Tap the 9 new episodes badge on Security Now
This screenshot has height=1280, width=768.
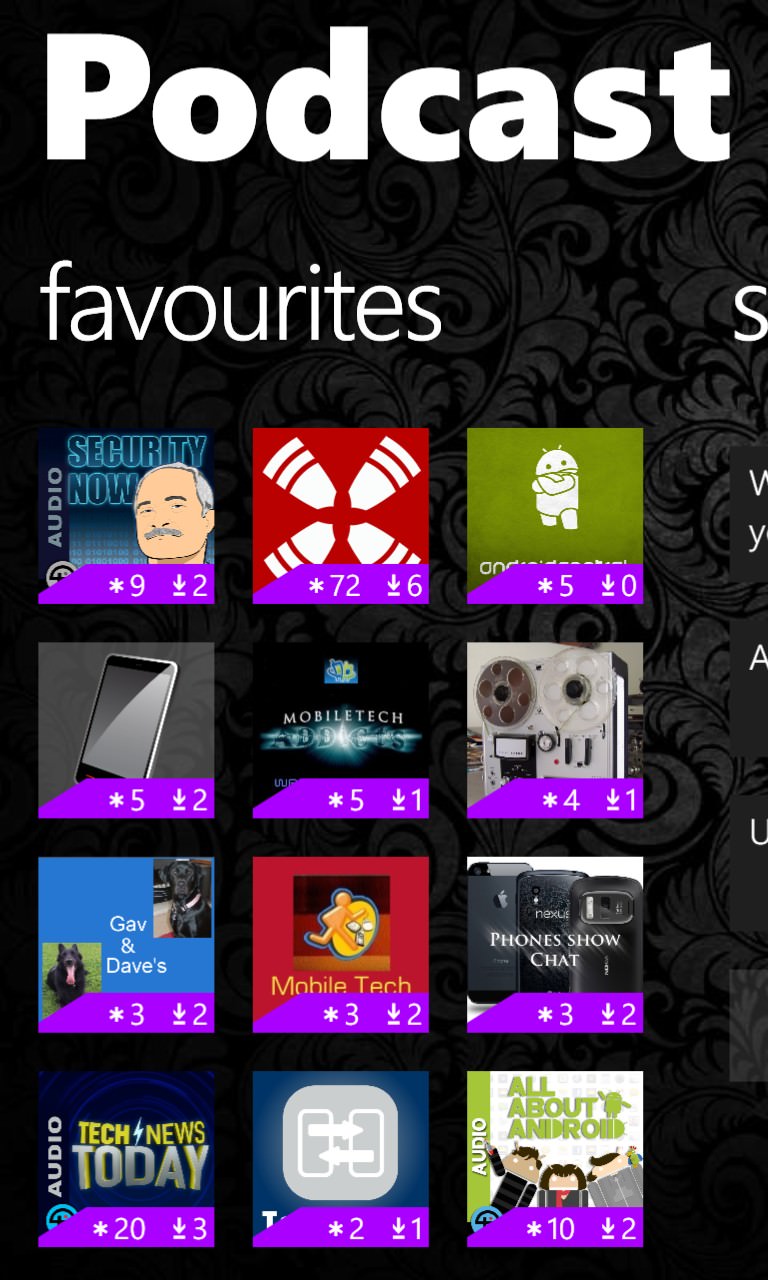[x=127, y=586]
